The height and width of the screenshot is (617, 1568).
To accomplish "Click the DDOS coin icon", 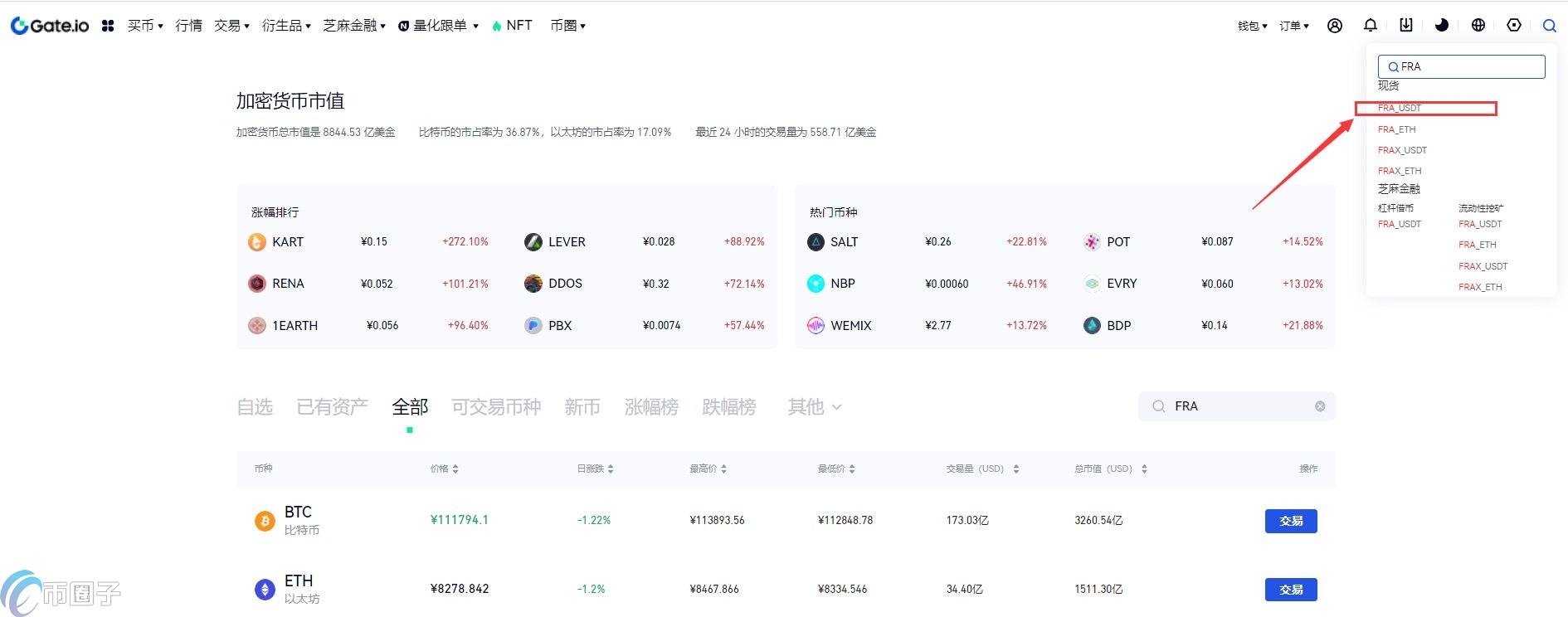I will [x=533, y=284].
